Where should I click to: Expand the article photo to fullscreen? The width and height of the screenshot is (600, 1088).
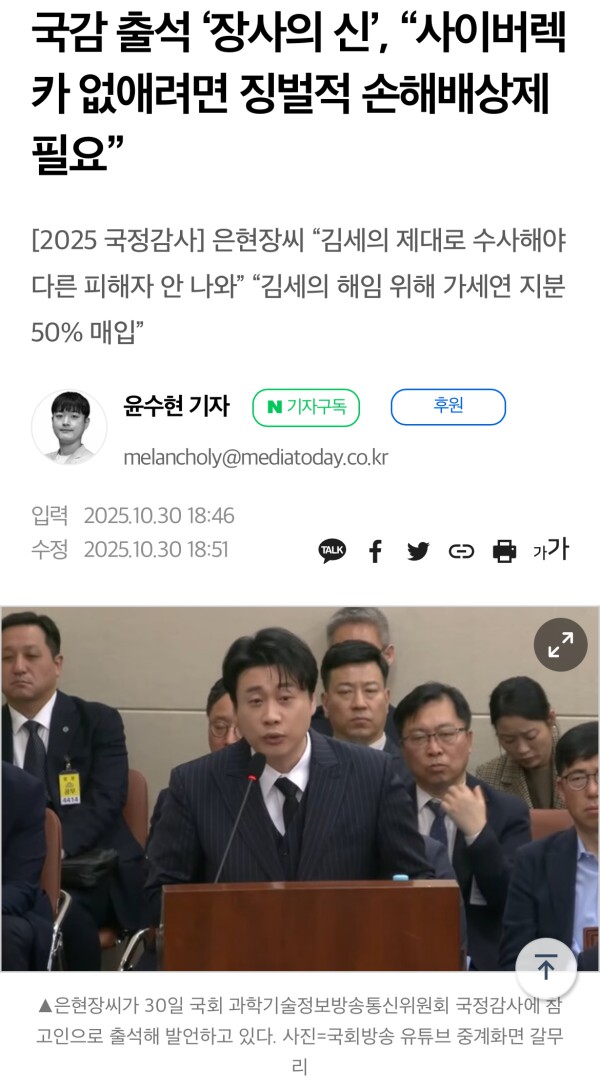[560, 645]
